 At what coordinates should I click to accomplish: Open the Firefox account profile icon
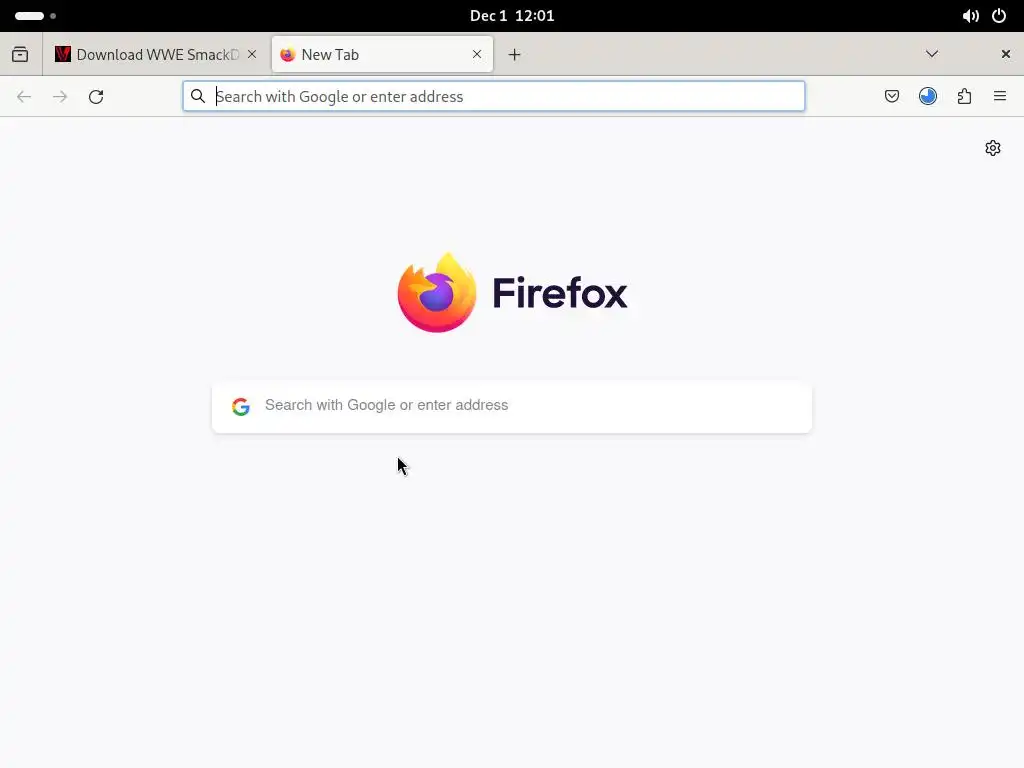coord(928,97)
